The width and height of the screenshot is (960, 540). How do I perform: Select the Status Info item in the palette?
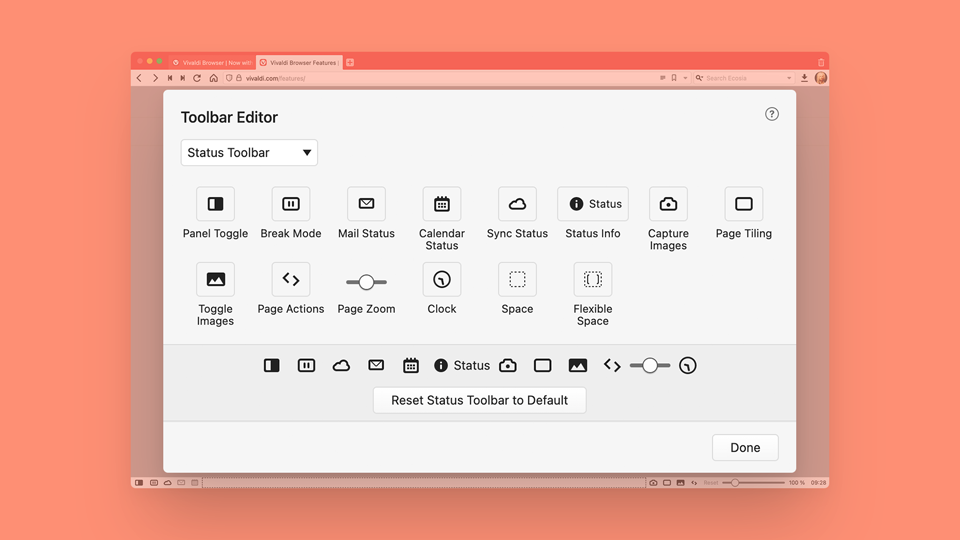click(x=593, y=204)
